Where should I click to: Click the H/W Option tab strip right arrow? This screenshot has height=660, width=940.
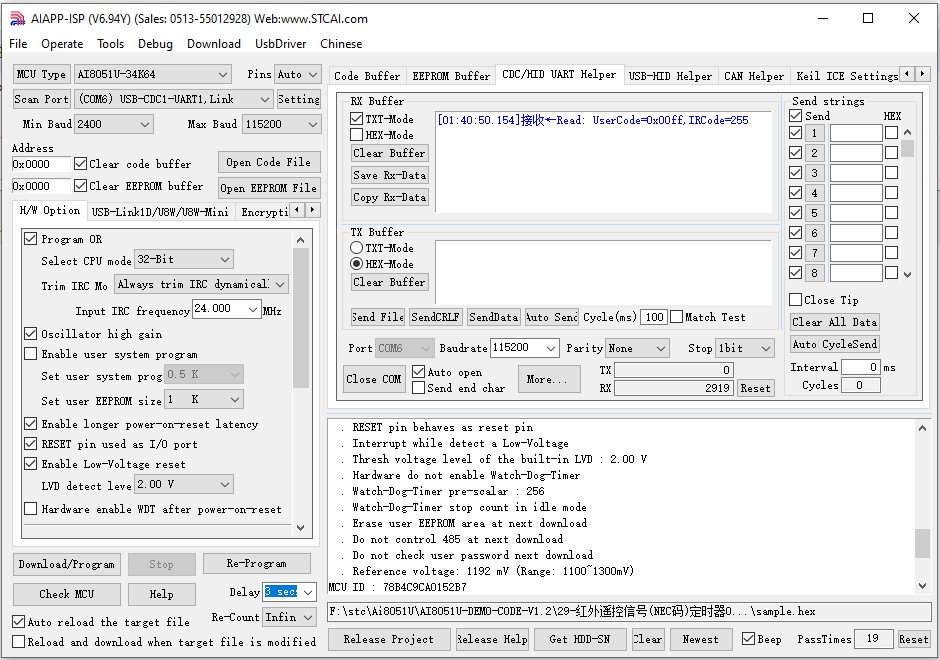(312, 210)
